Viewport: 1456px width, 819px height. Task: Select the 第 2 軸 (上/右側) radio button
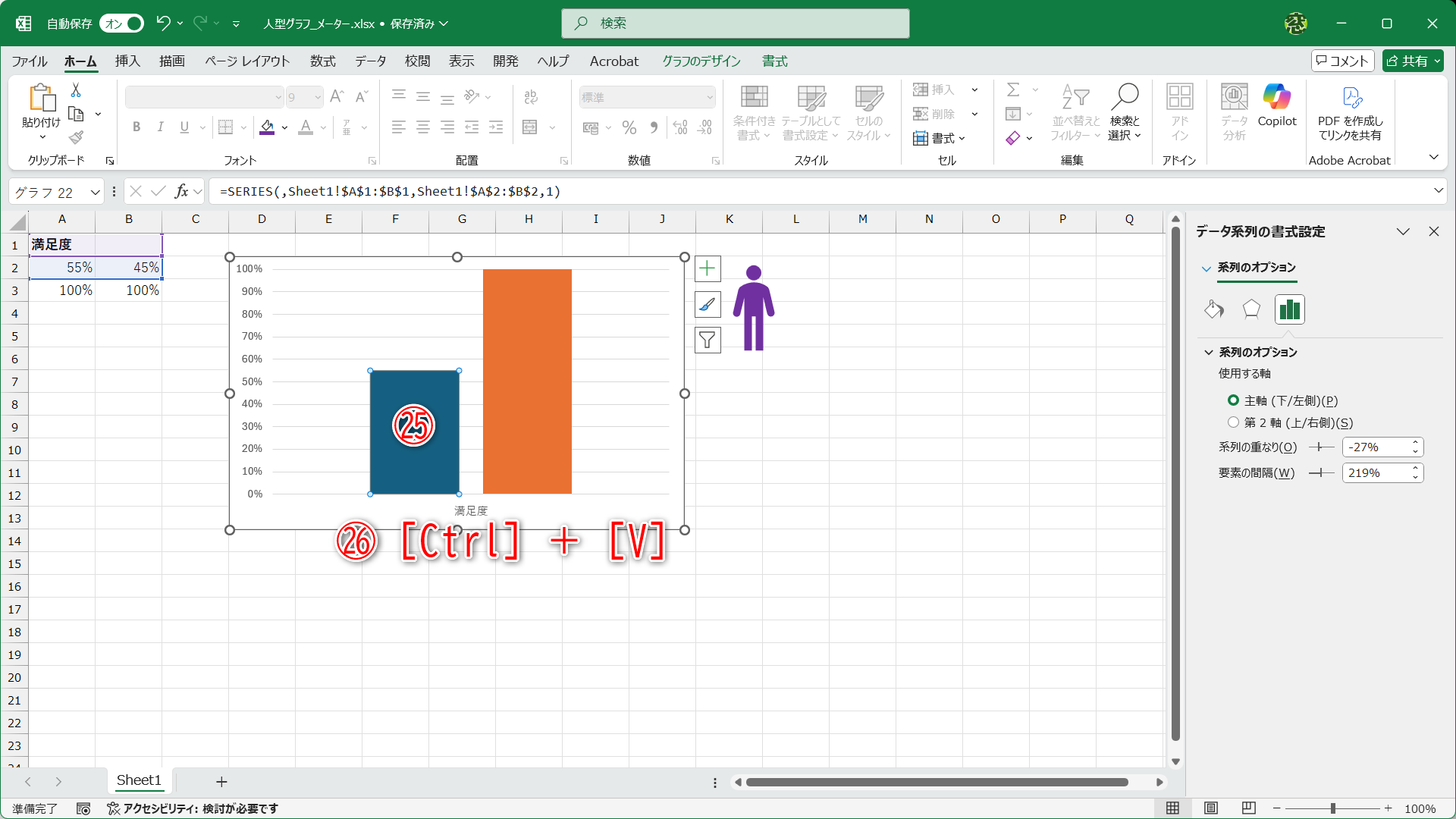(1232, 422)
